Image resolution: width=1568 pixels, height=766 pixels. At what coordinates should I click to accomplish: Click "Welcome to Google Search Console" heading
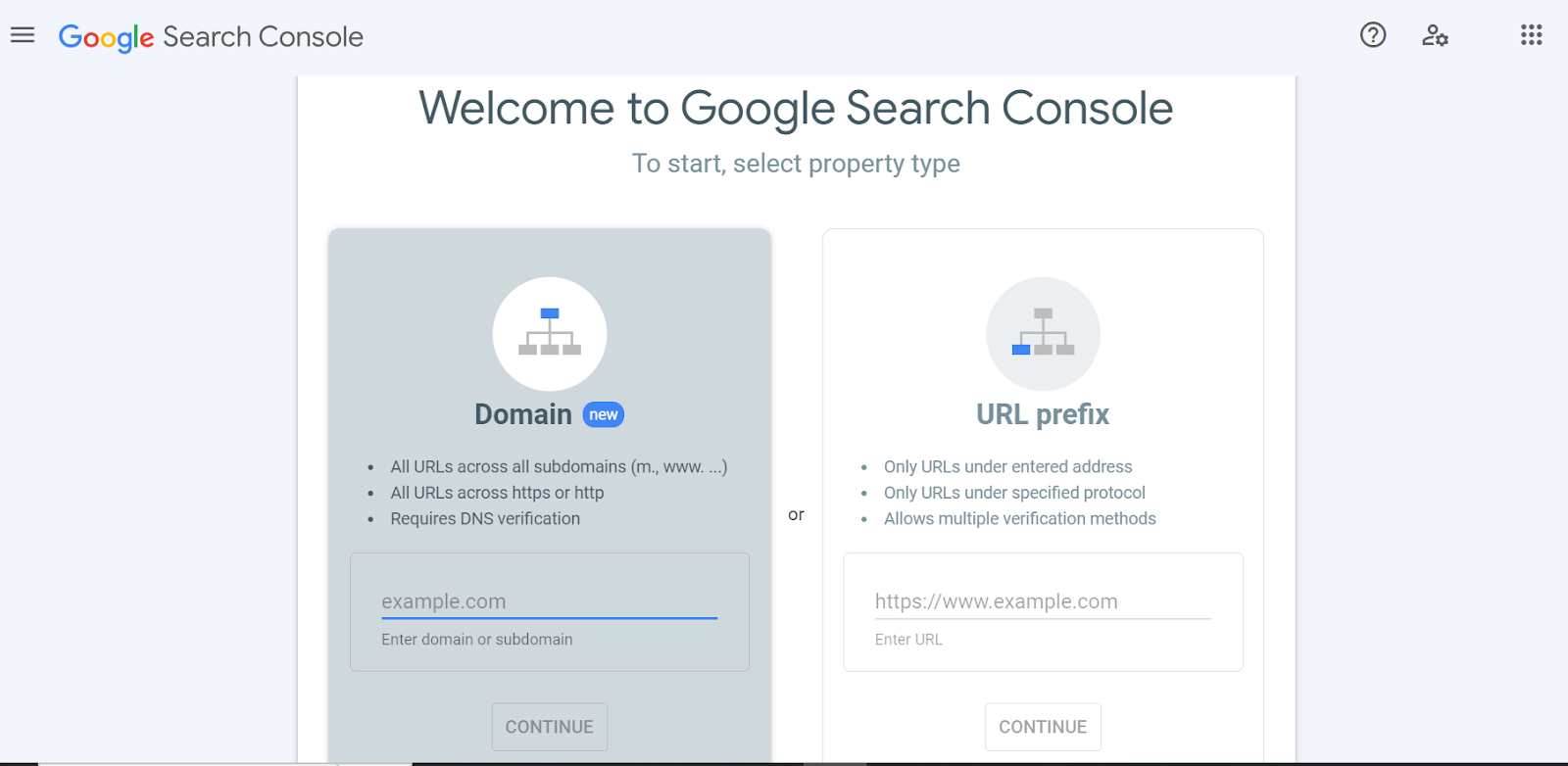pos(796,108)
